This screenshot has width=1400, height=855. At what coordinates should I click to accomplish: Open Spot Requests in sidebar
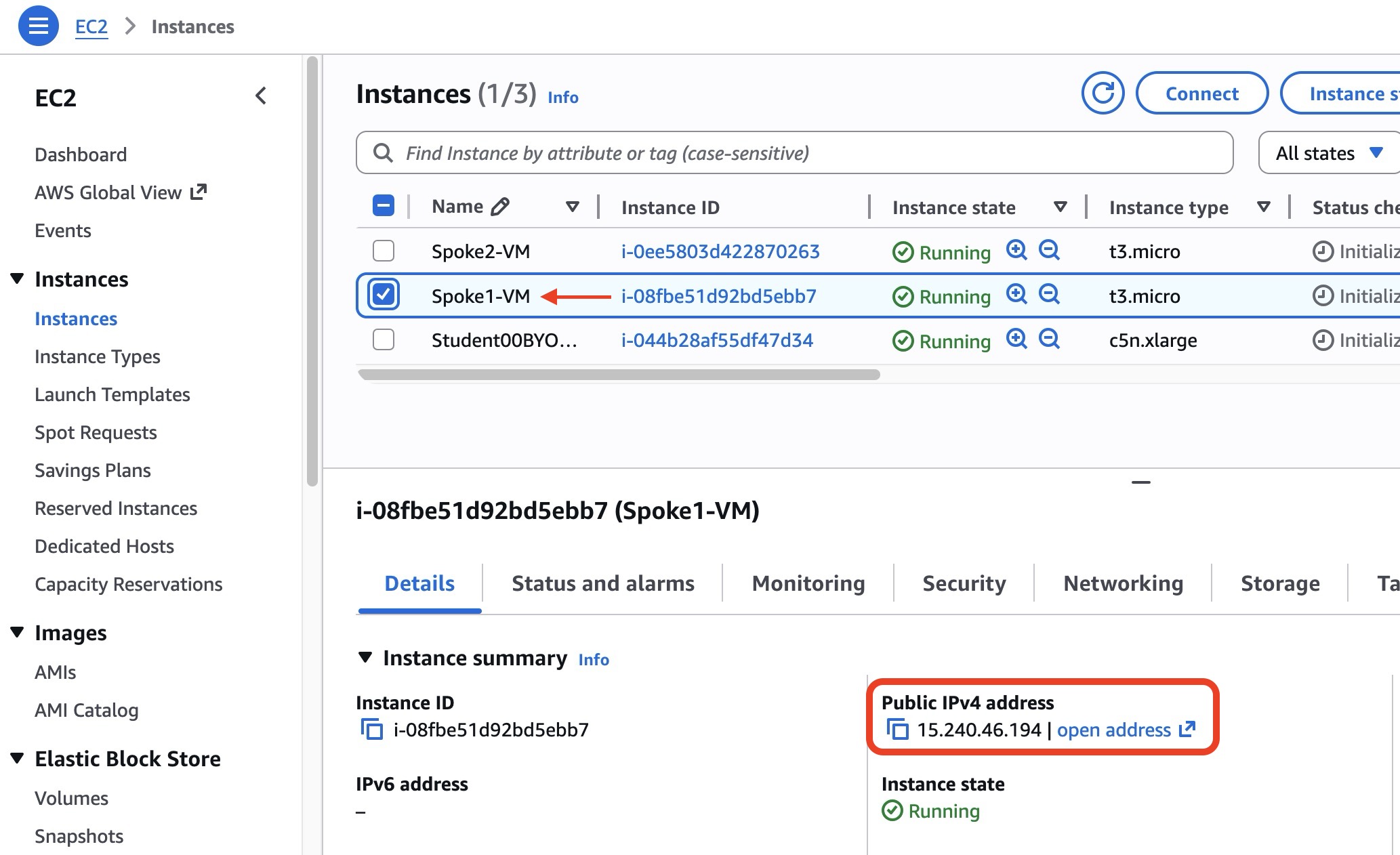pos(96,432)
